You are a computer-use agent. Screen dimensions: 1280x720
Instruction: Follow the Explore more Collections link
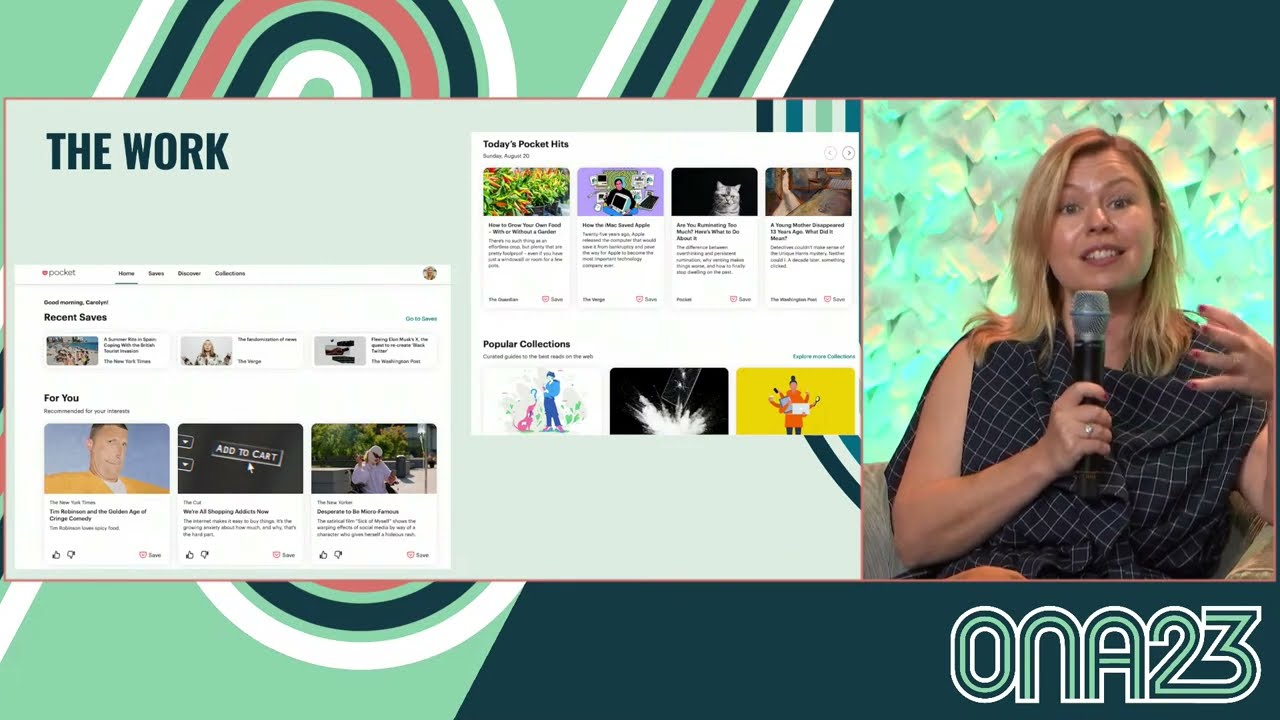click(824, 356)
